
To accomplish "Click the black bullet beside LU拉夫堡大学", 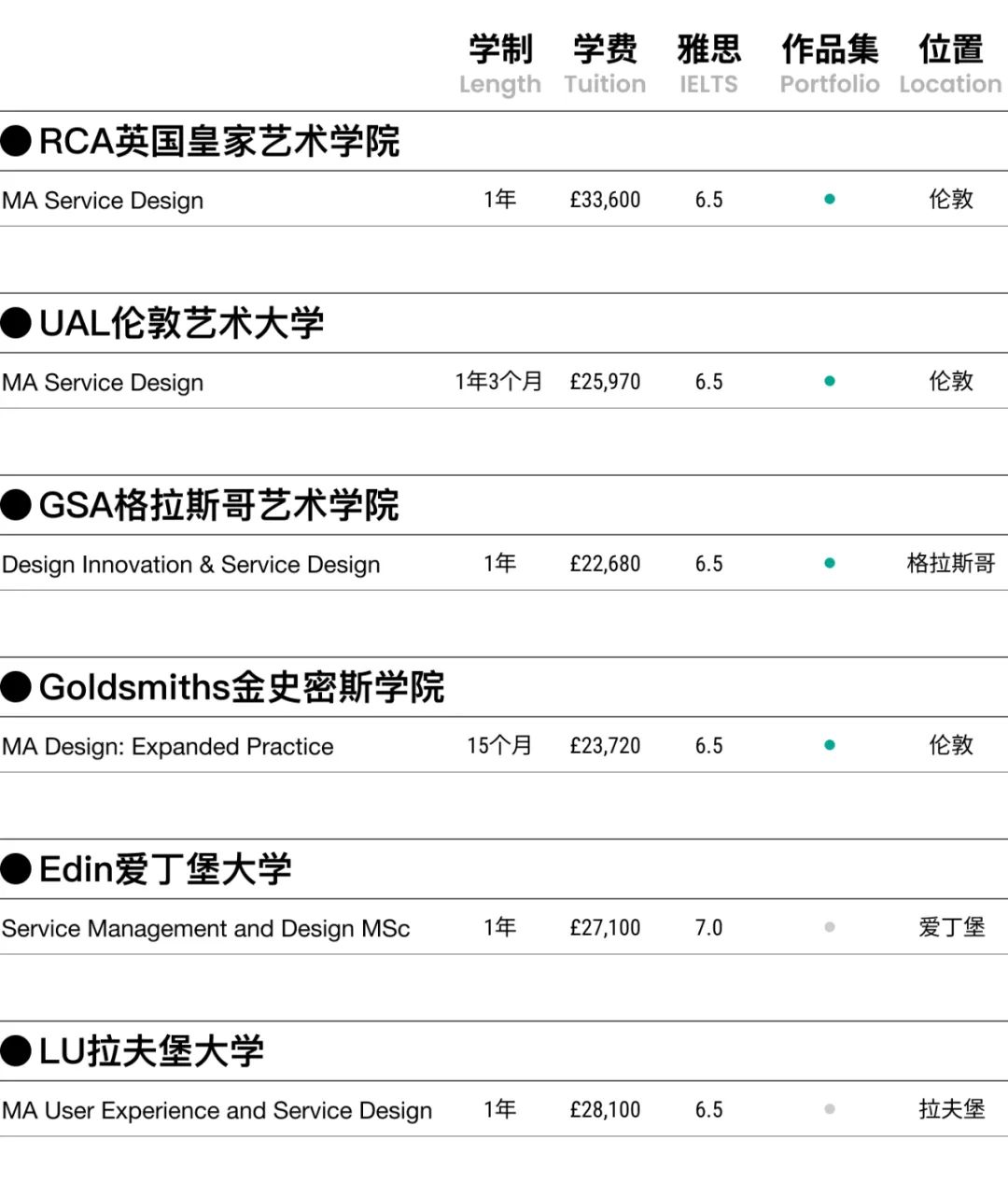I will click(16, 1051).
